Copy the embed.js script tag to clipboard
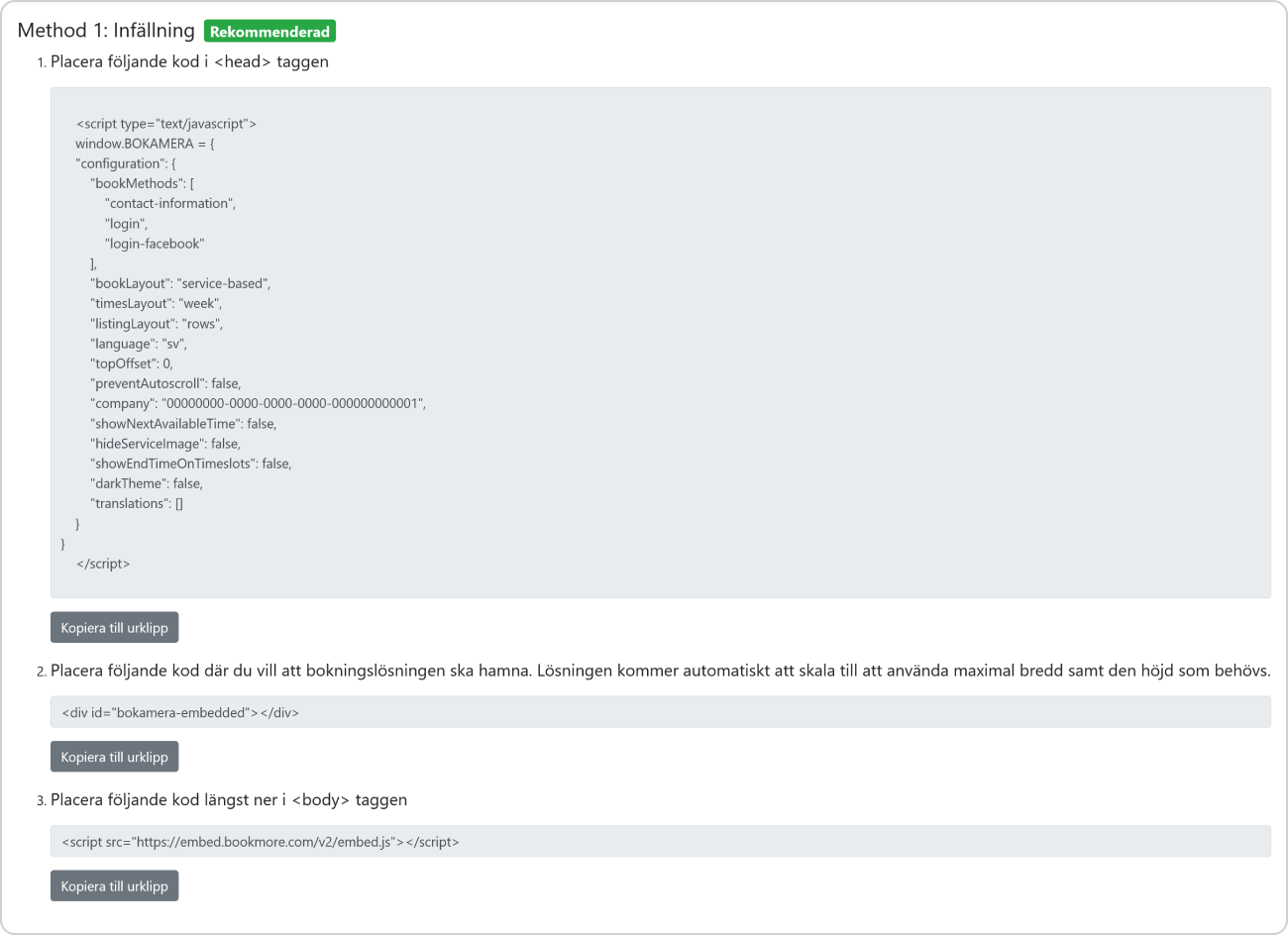Viewport: 1288px width, 935px height. 115,885
